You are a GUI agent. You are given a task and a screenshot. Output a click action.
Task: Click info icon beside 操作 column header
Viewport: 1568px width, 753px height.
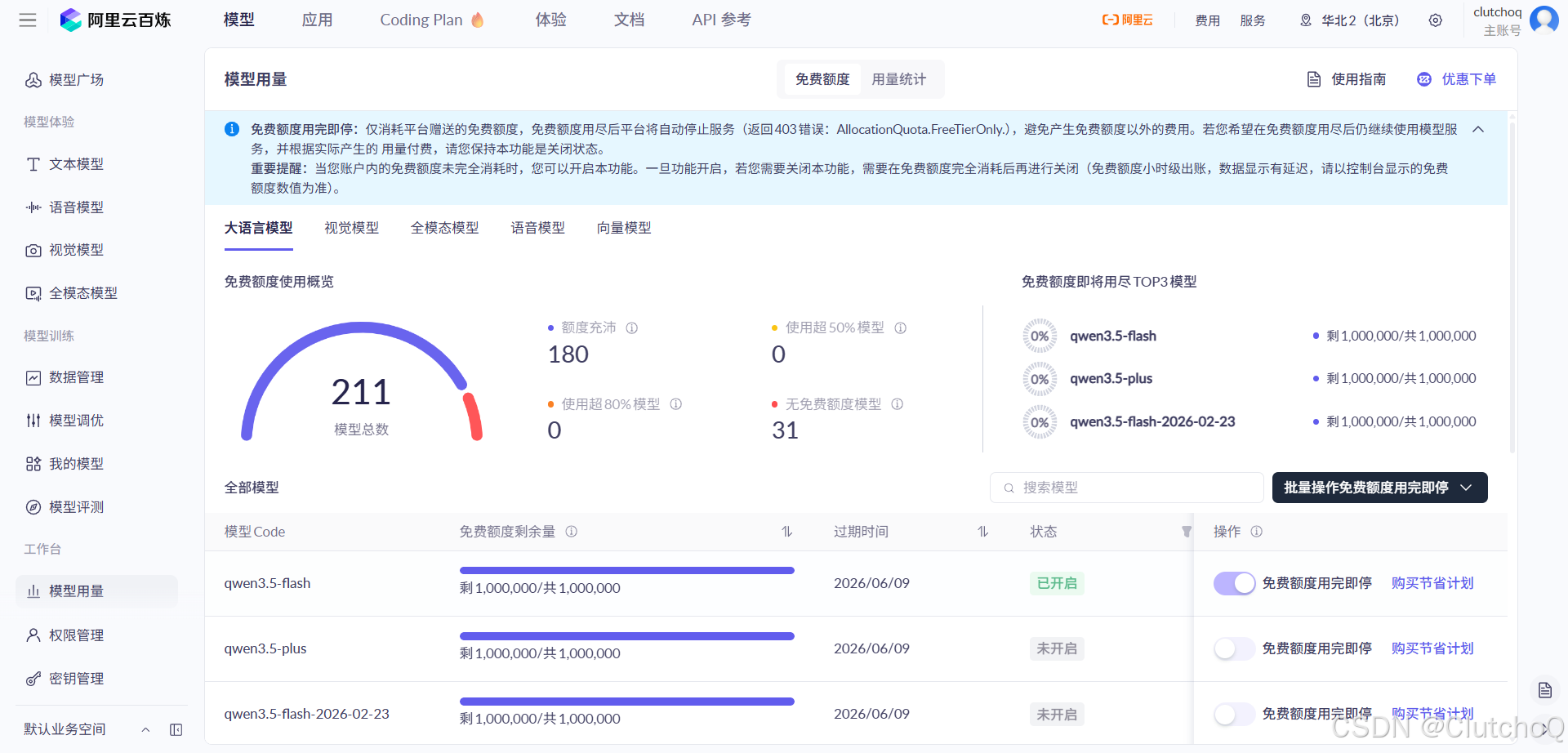click(1257, 532)
